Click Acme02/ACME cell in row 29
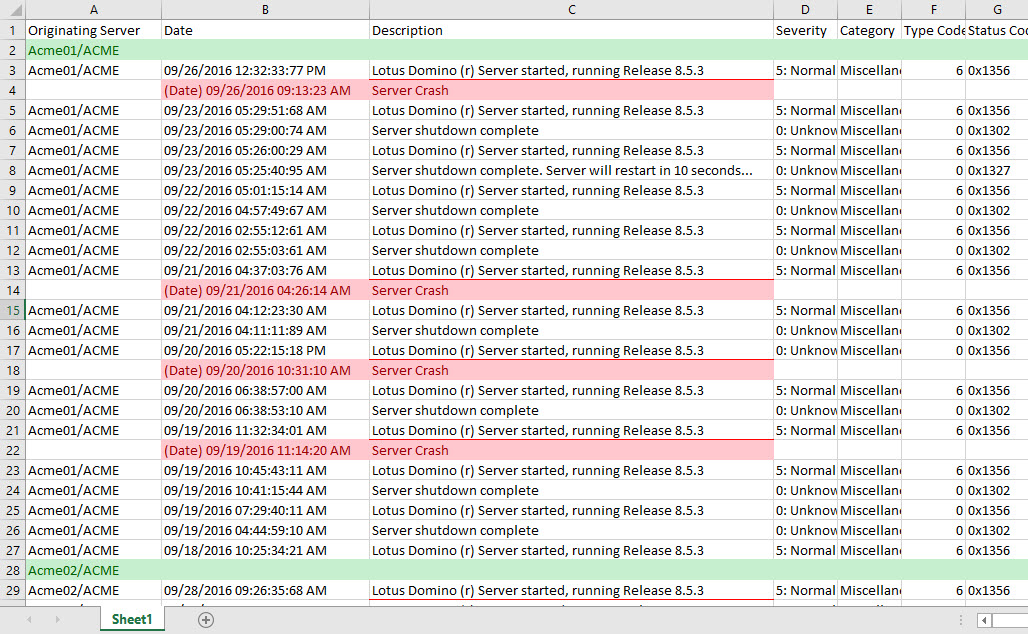1028x634 pixels. (94, 591)
